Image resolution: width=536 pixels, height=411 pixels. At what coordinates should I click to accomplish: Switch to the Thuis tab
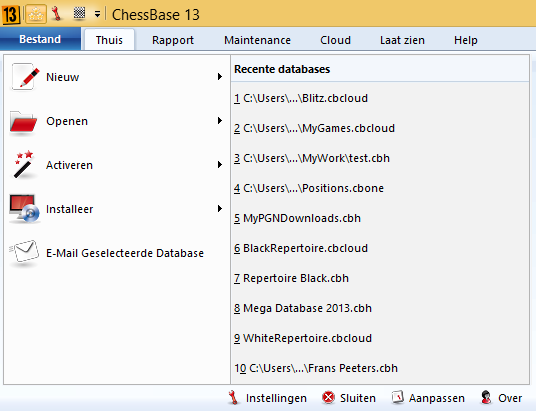pyautogui.click(x=109, y=40)
